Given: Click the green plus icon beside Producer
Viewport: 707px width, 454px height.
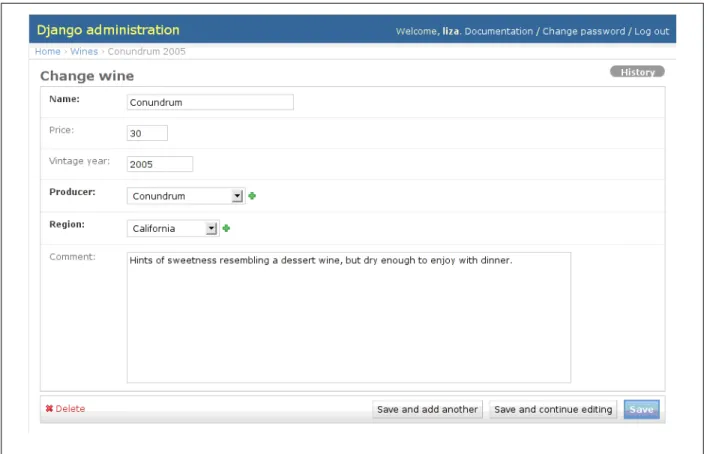Looking at the screenshot, I should tap(252, 196).
